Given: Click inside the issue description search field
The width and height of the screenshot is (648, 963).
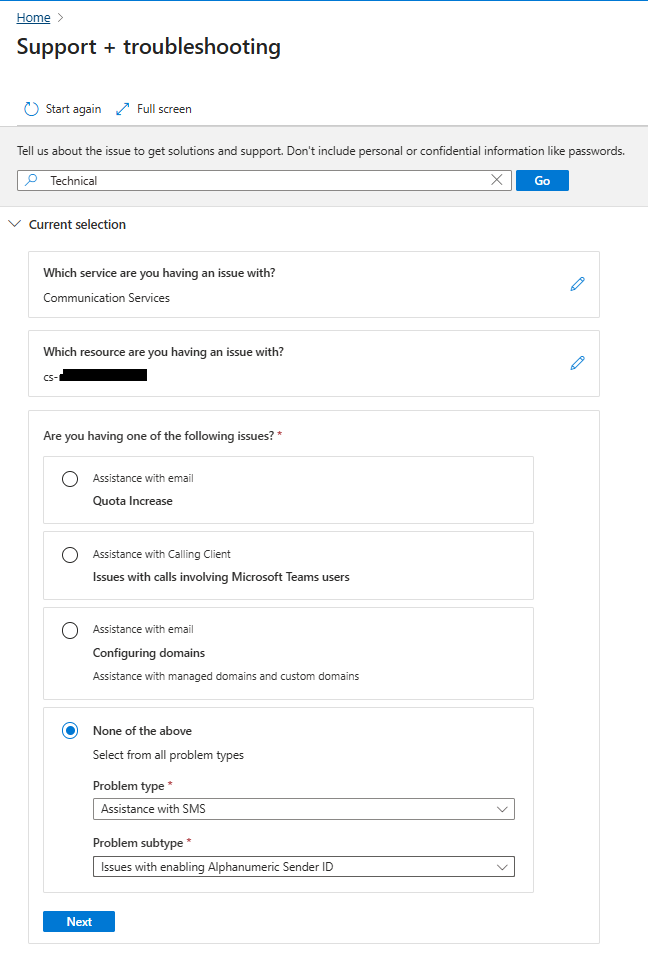Looking at the screenshot, I should pyautogui.click(x=260, y=181).
